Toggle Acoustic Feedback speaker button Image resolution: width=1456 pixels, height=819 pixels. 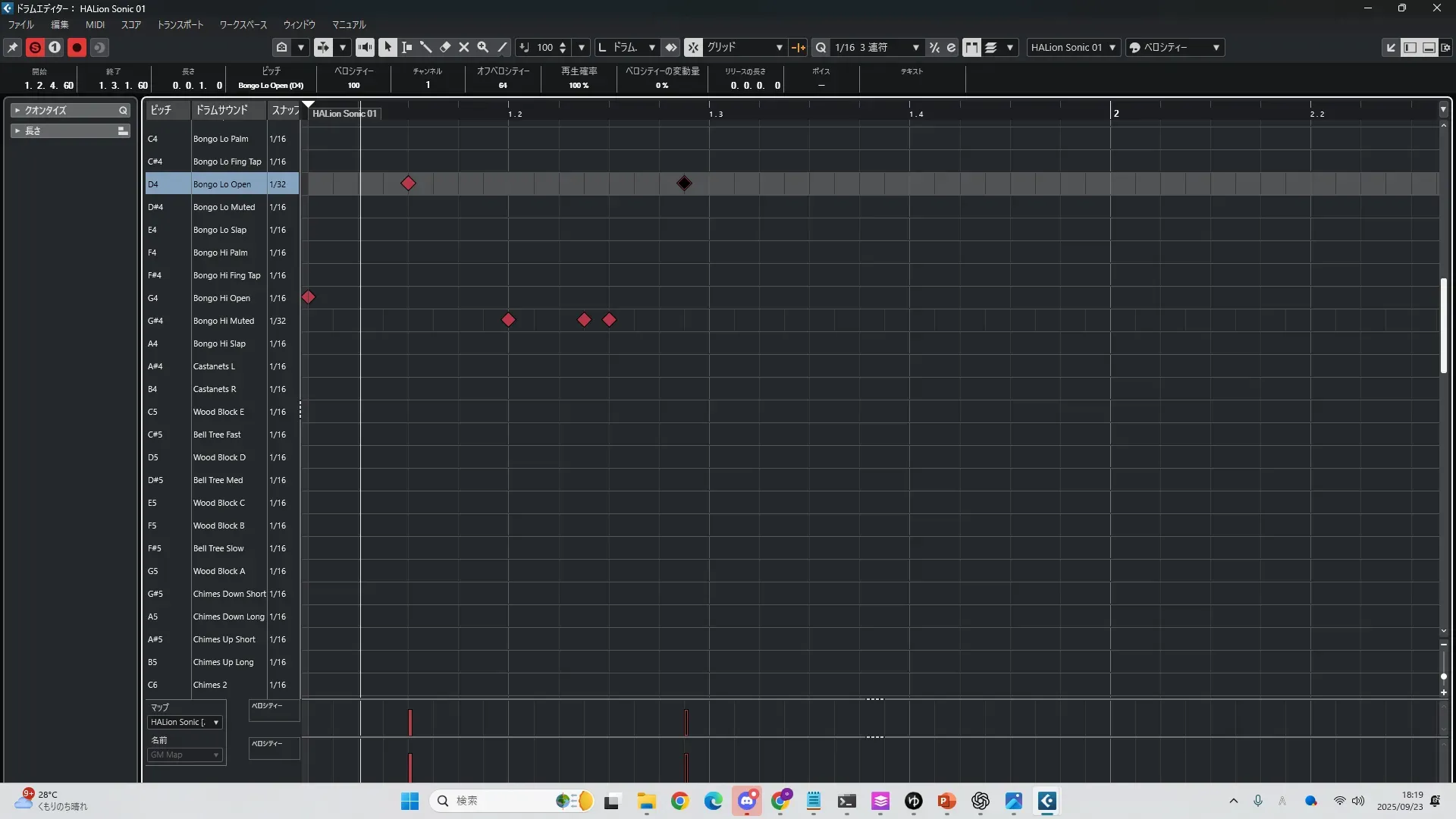(365, 47)
